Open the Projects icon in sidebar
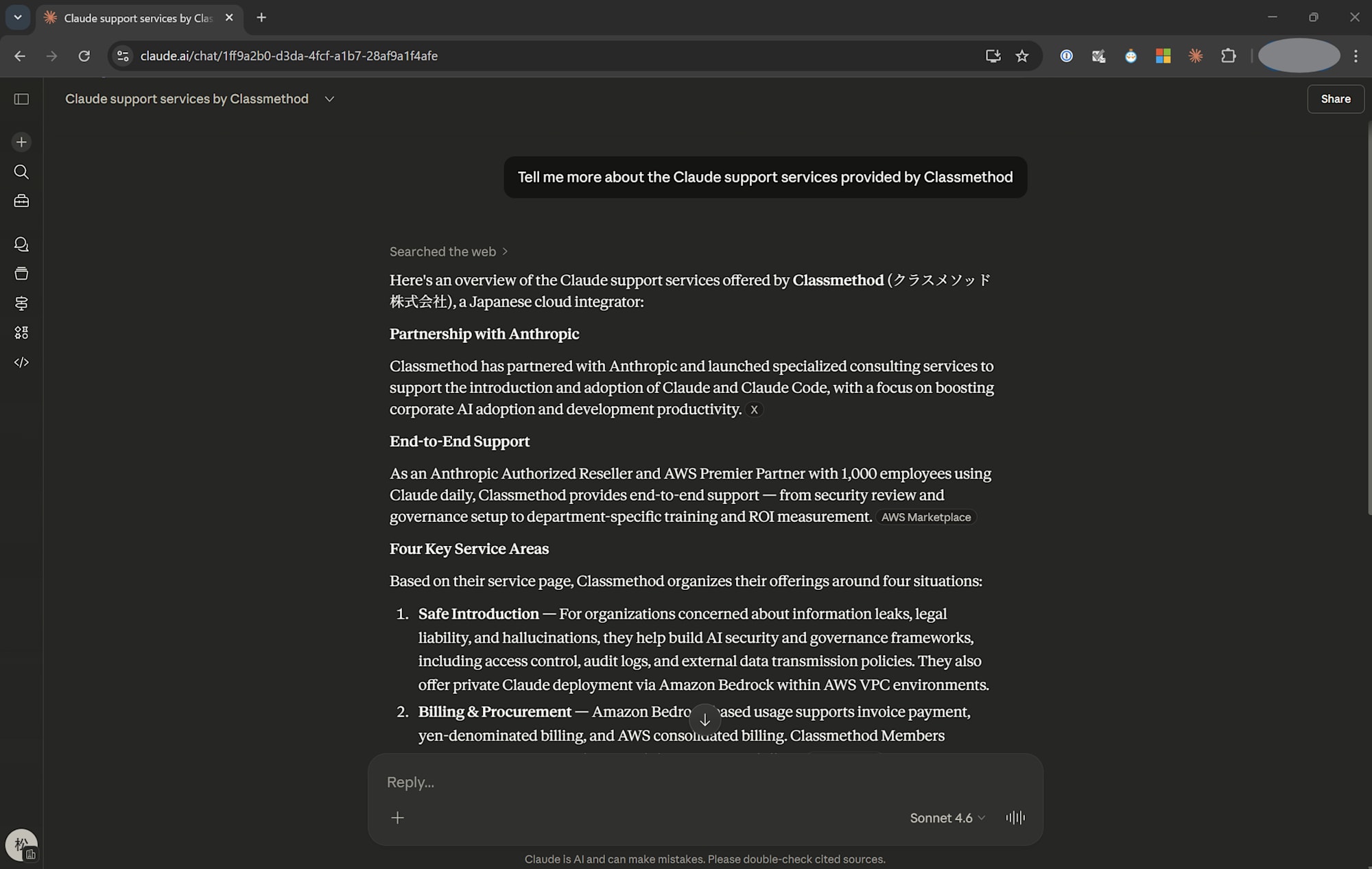This screenshot has height=869, width=1372. pos(21,274)
